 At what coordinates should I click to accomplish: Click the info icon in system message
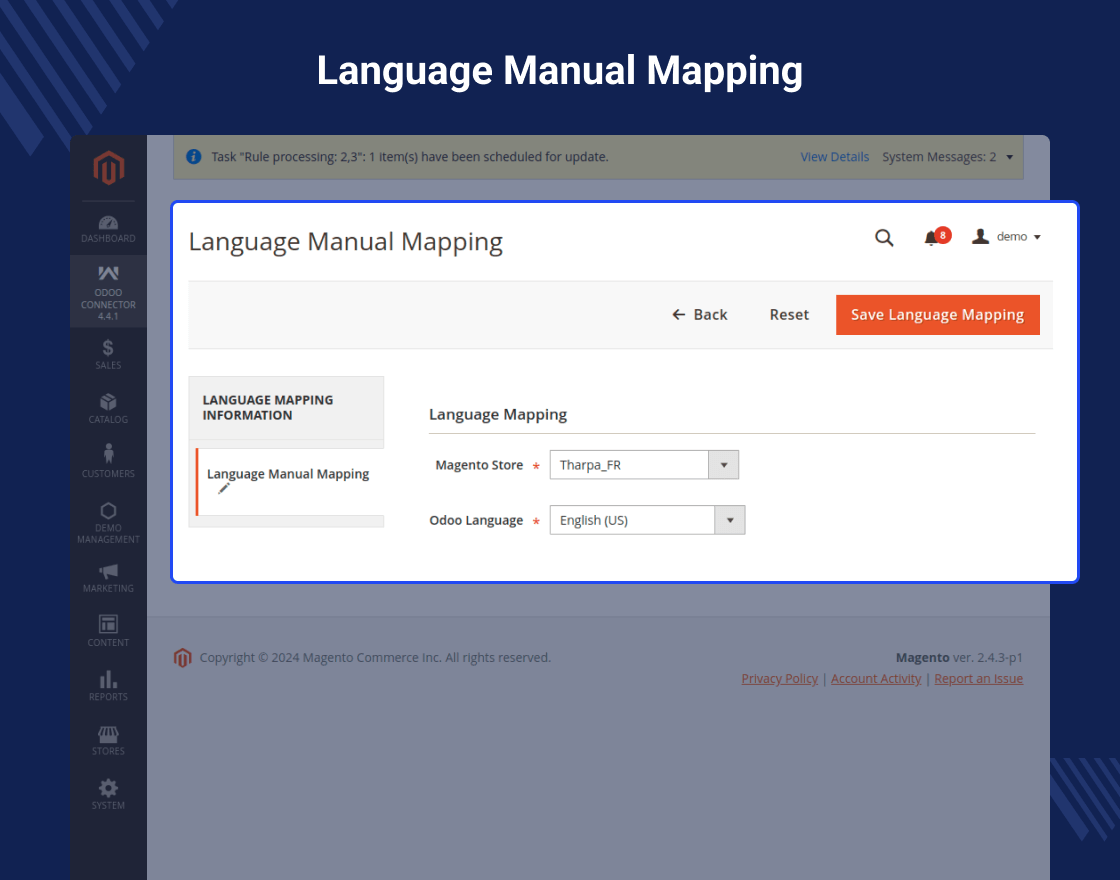tap(194, 156)
